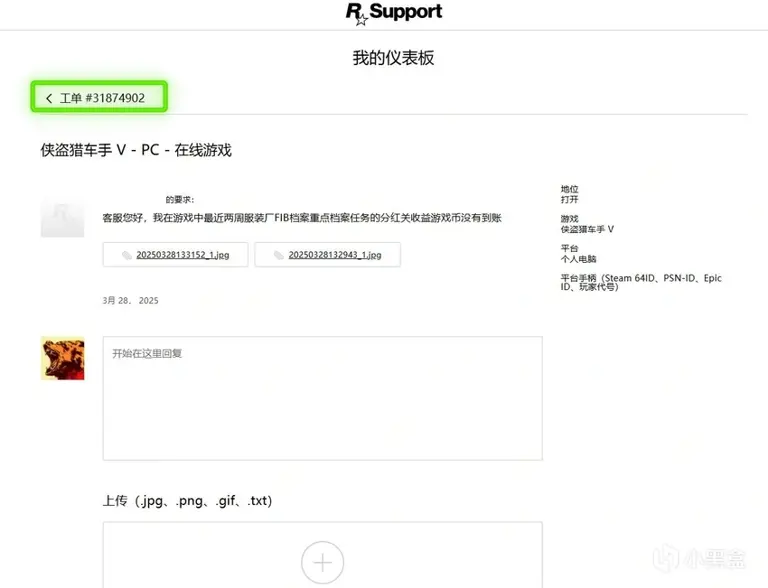Click the 平台手柄 platform handle field label

pos(641,282)
